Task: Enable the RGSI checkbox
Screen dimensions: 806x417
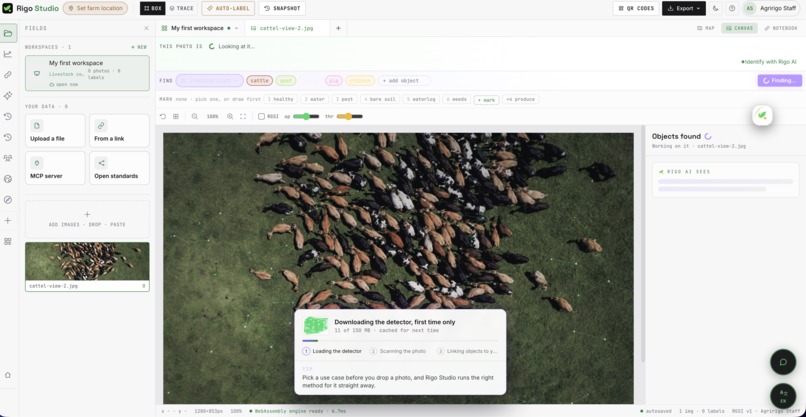Action: [x=261, y=117]
